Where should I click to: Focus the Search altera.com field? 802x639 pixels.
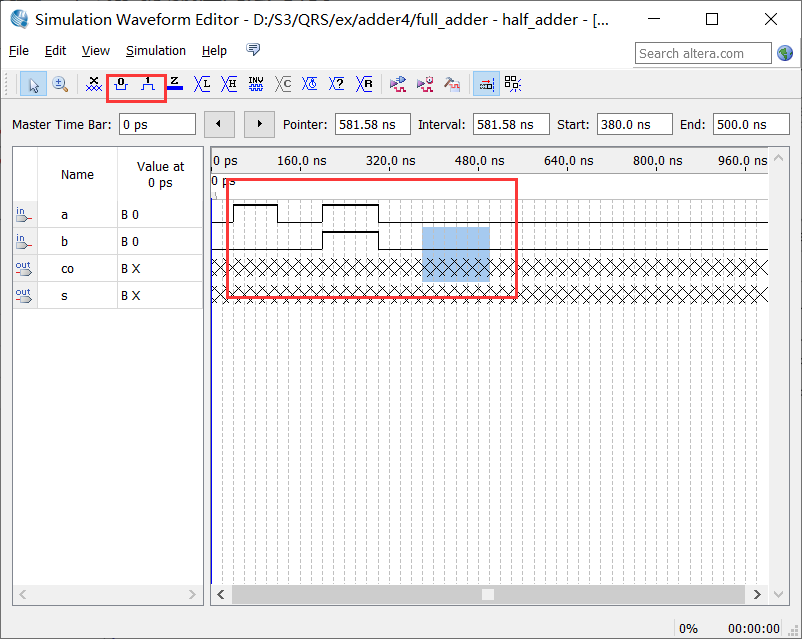tap(703, 53)
